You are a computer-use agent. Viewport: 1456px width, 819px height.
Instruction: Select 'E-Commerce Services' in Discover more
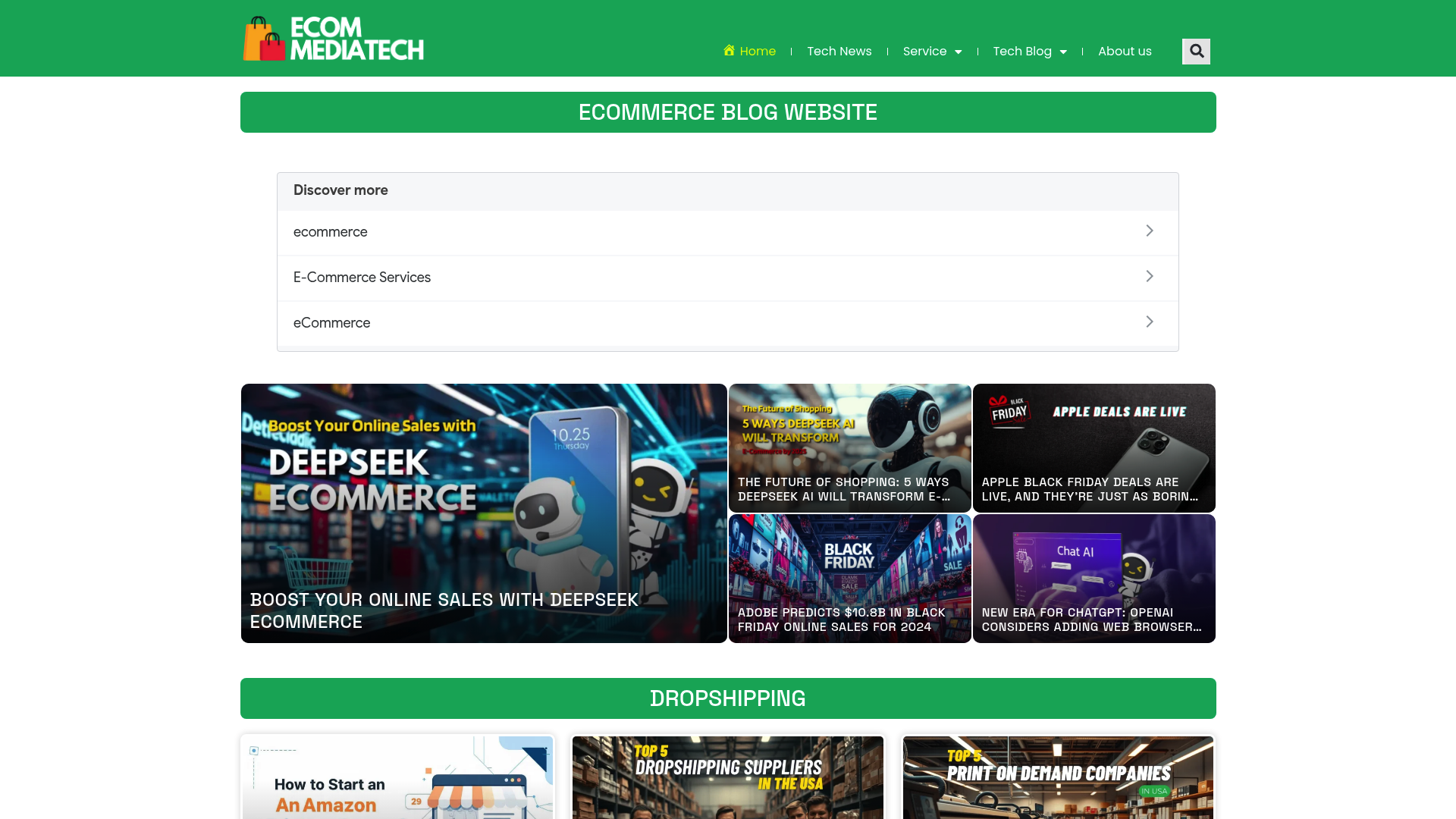coord(728,278)
